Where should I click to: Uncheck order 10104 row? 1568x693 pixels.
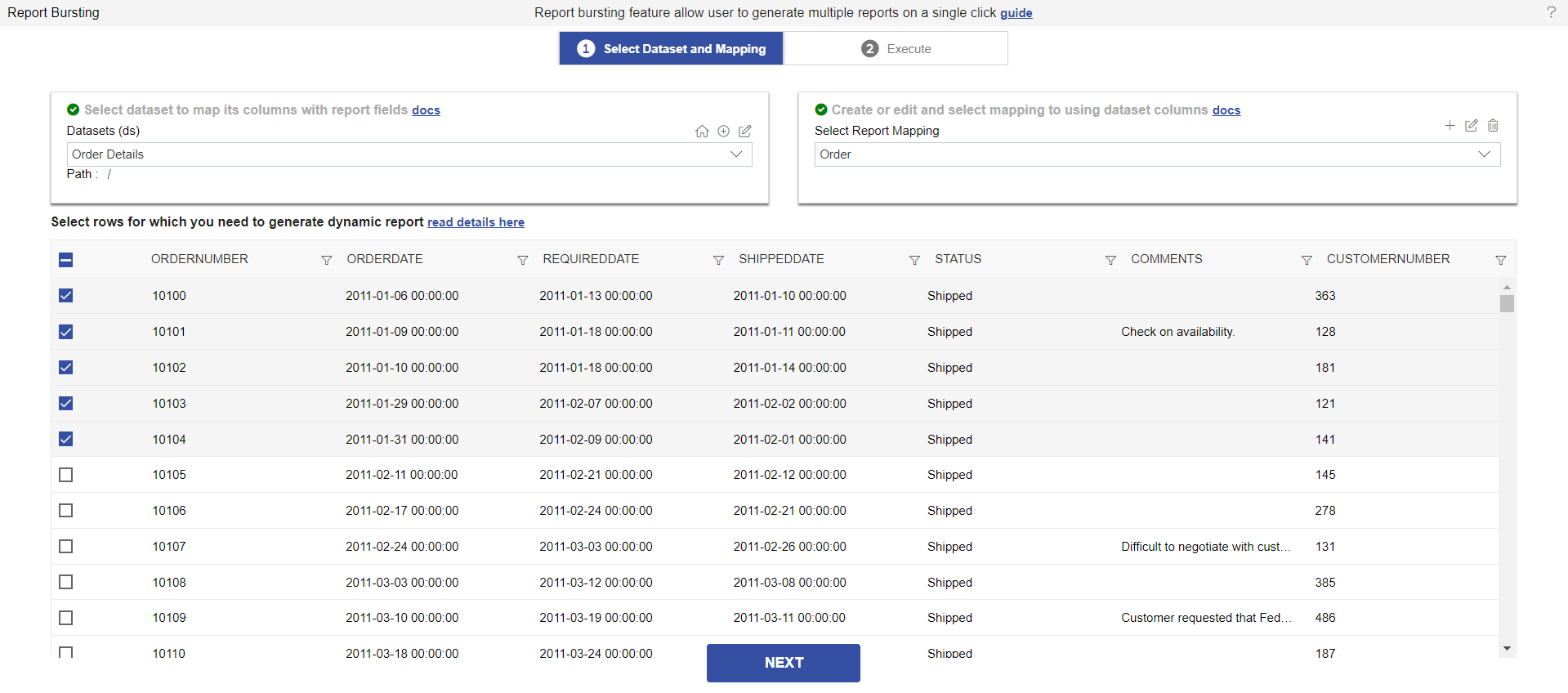click(66, 440)
